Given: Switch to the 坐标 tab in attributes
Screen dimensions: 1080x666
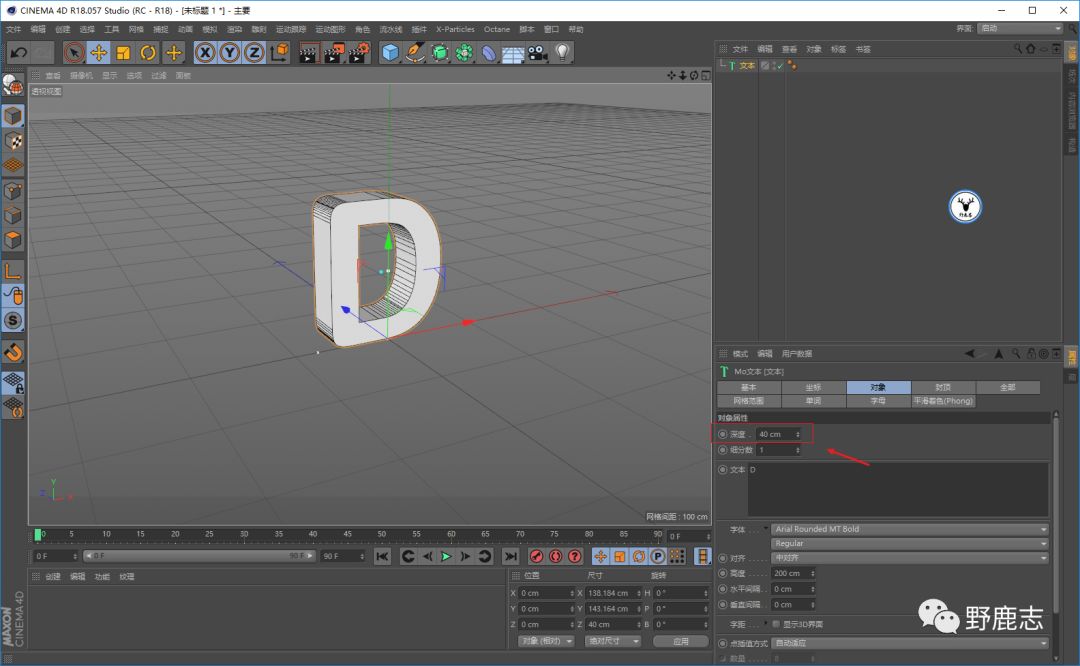Looking at the screenshot, I should point(813,387).
